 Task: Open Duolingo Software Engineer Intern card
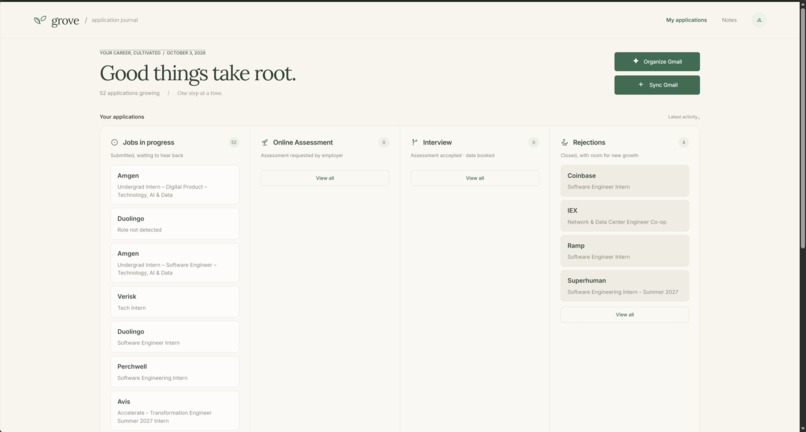(175, 337)
